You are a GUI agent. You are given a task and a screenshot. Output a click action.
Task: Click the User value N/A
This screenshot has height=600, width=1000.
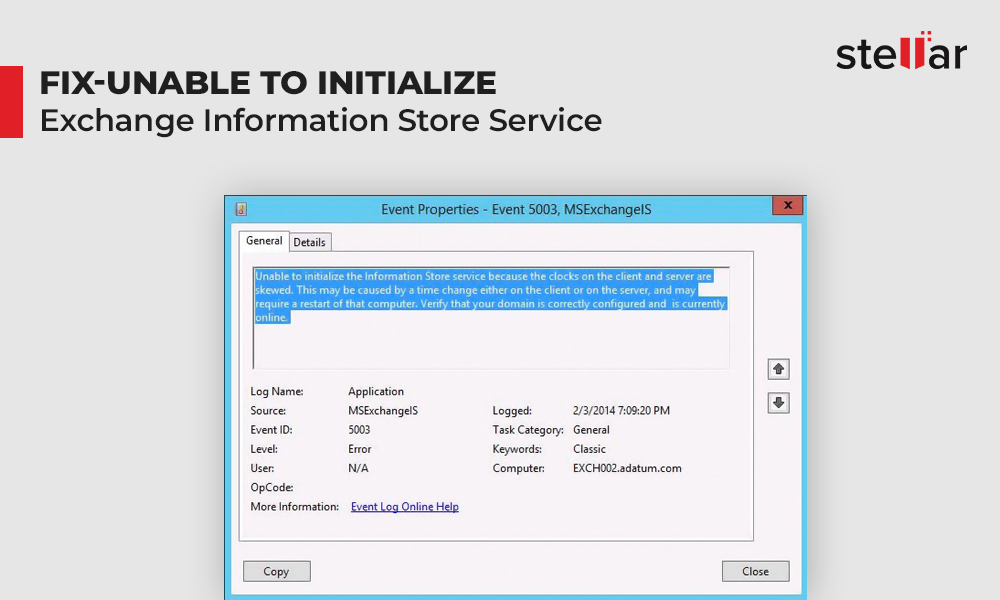(x=358, y=468)
